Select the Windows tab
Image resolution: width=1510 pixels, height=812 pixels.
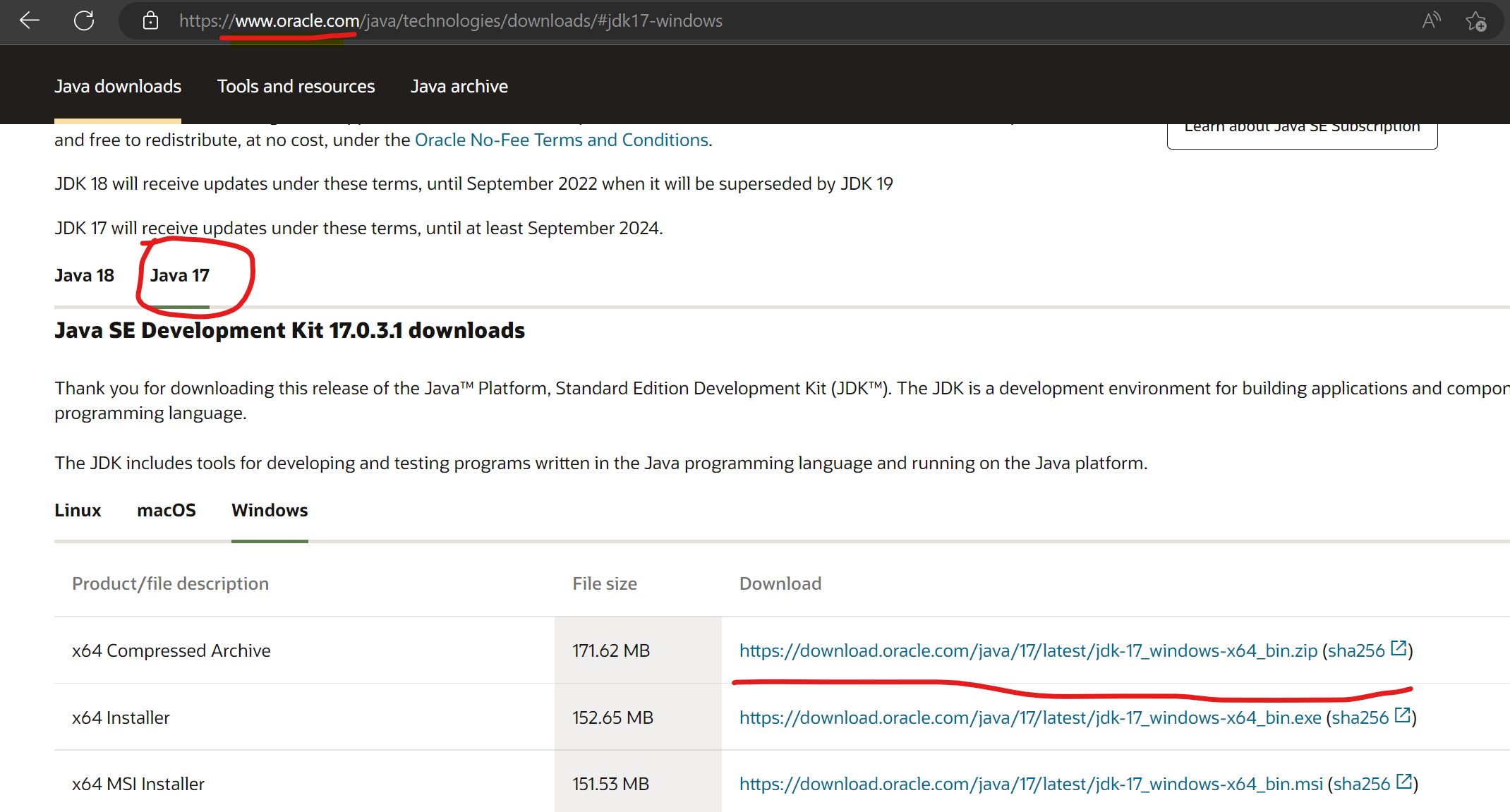pos(270,510)
